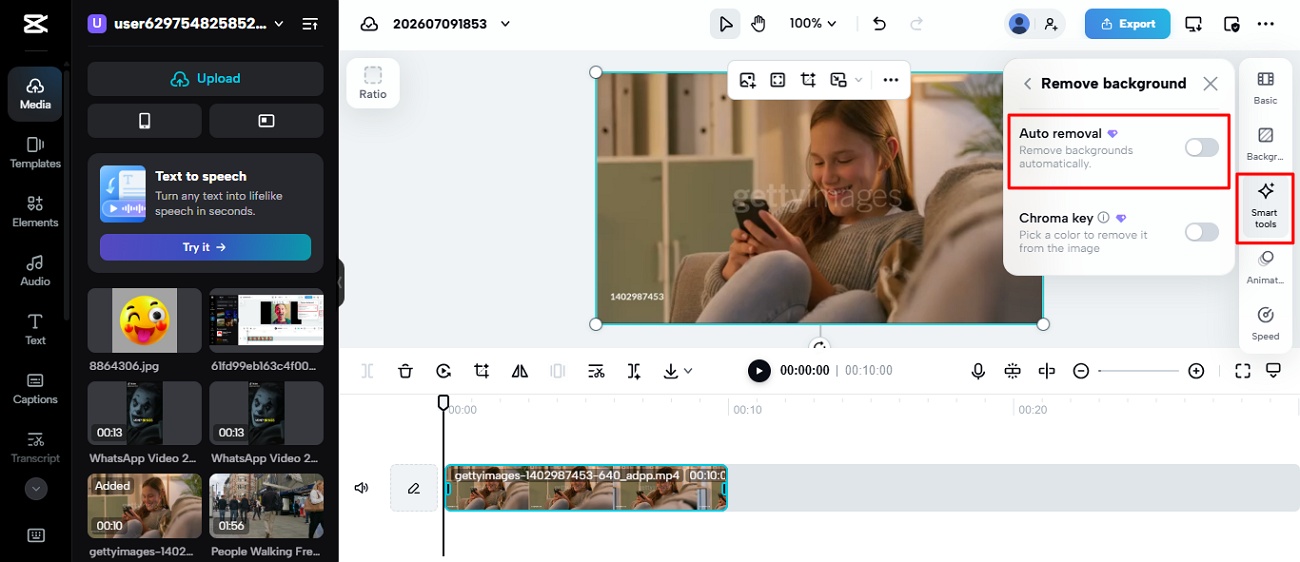
Task: Click the Export button
Action: tap(1127, 24)
